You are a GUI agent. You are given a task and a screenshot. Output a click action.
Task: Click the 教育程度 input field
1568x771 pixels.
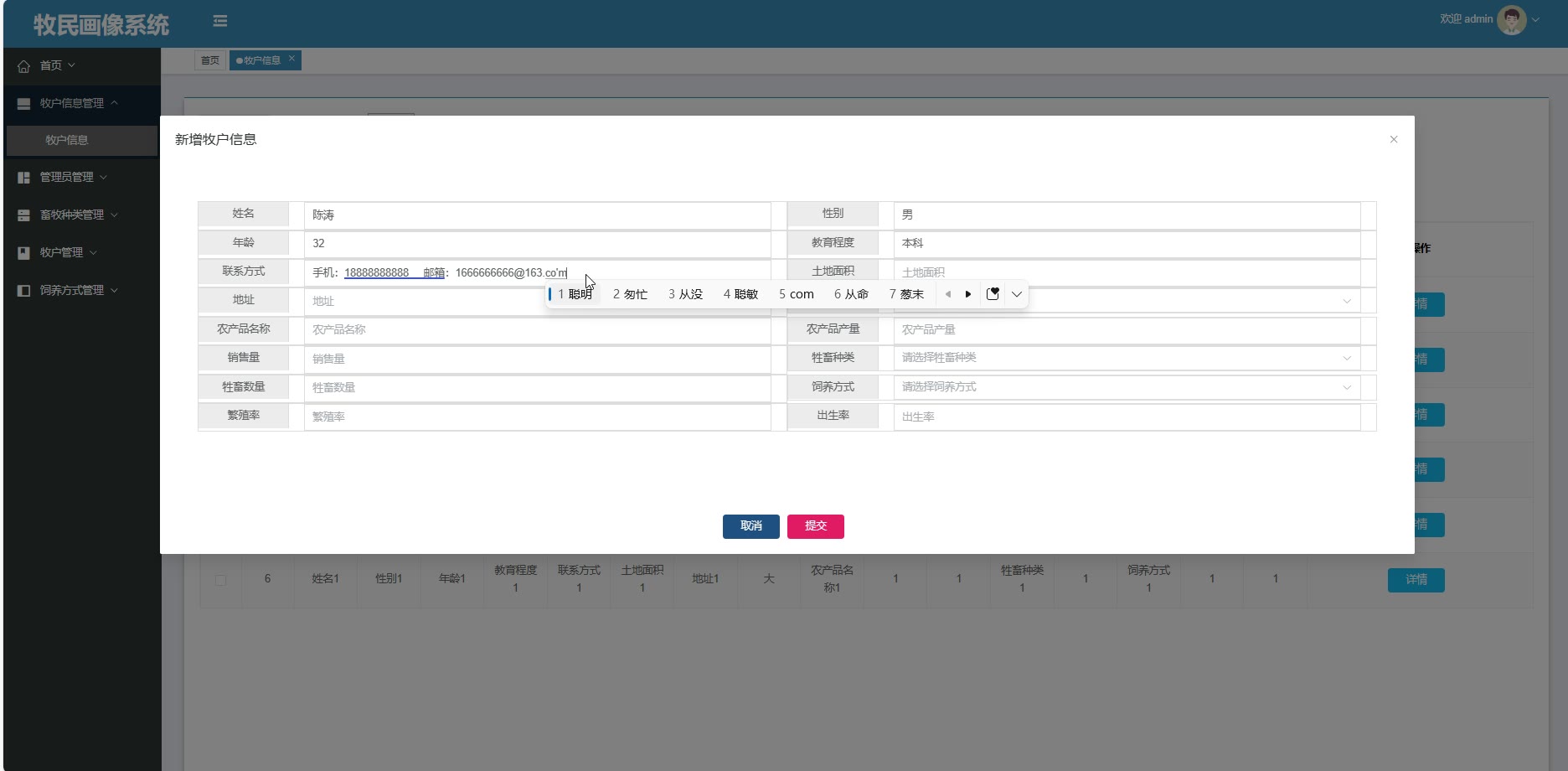(1127, 244)
